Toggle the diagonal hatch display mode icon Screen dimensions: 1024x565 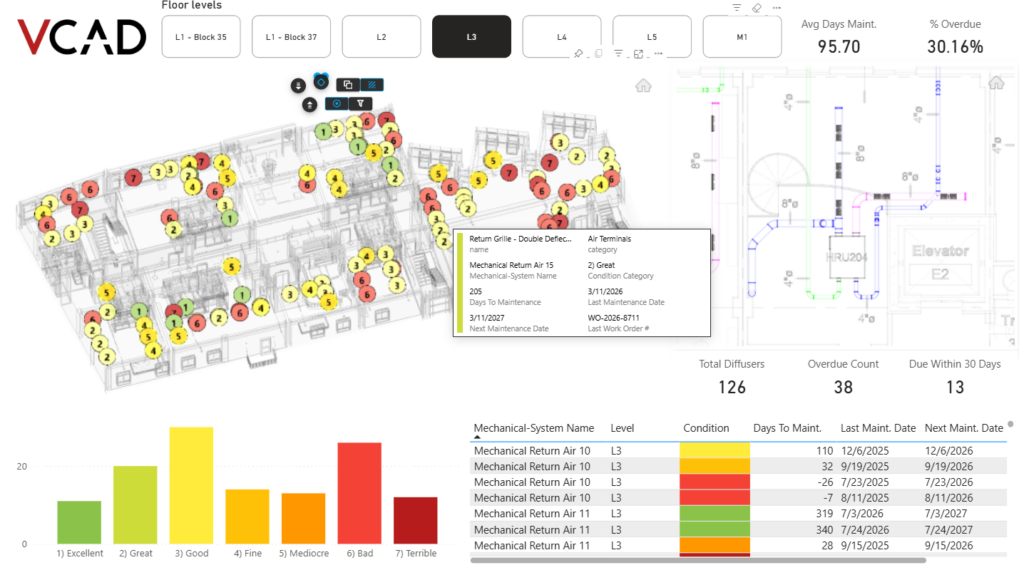click(x=372, y=84)
